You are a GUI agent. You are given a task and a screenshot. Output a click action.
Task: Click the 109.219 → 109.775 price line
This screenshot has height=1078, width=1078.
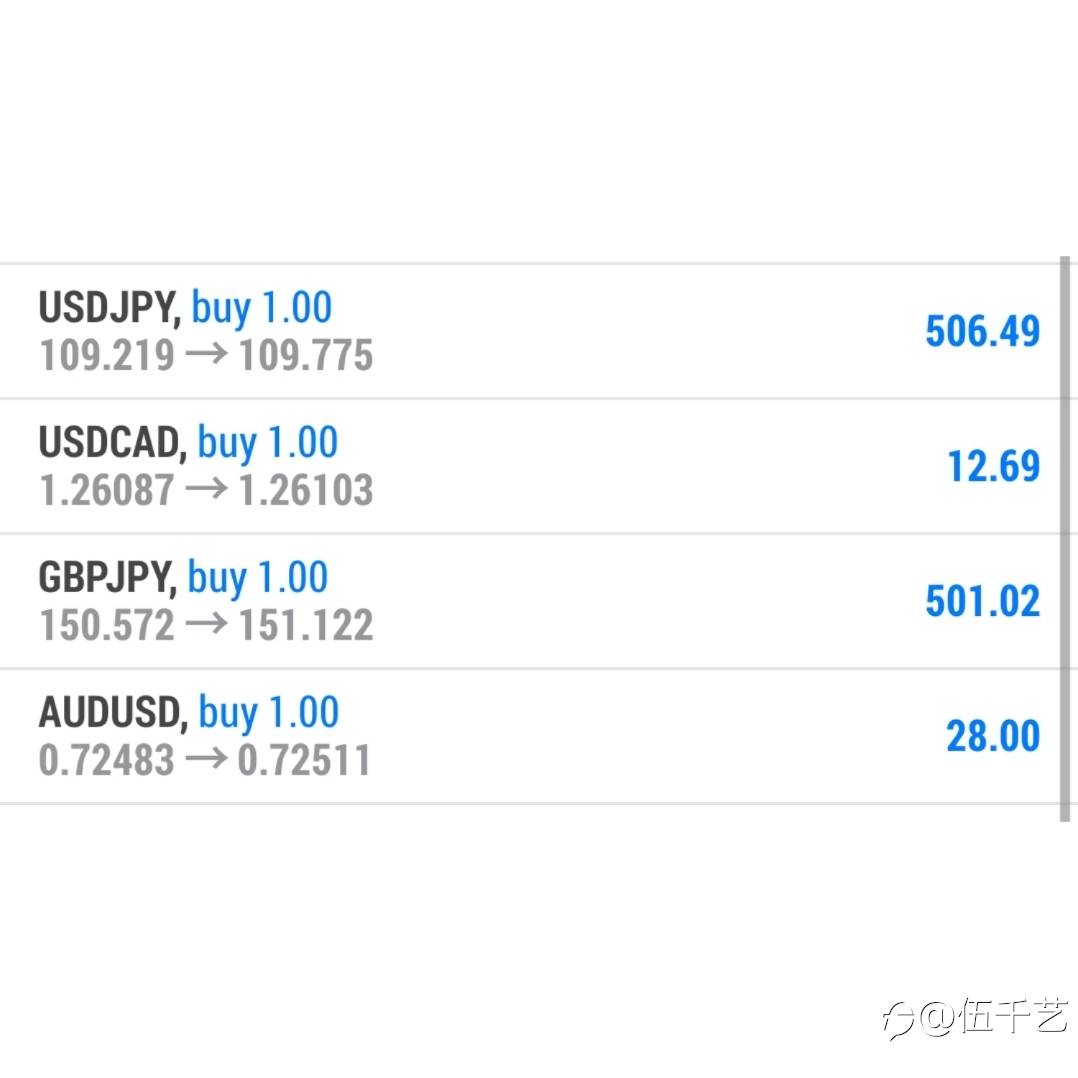(206, 355)
